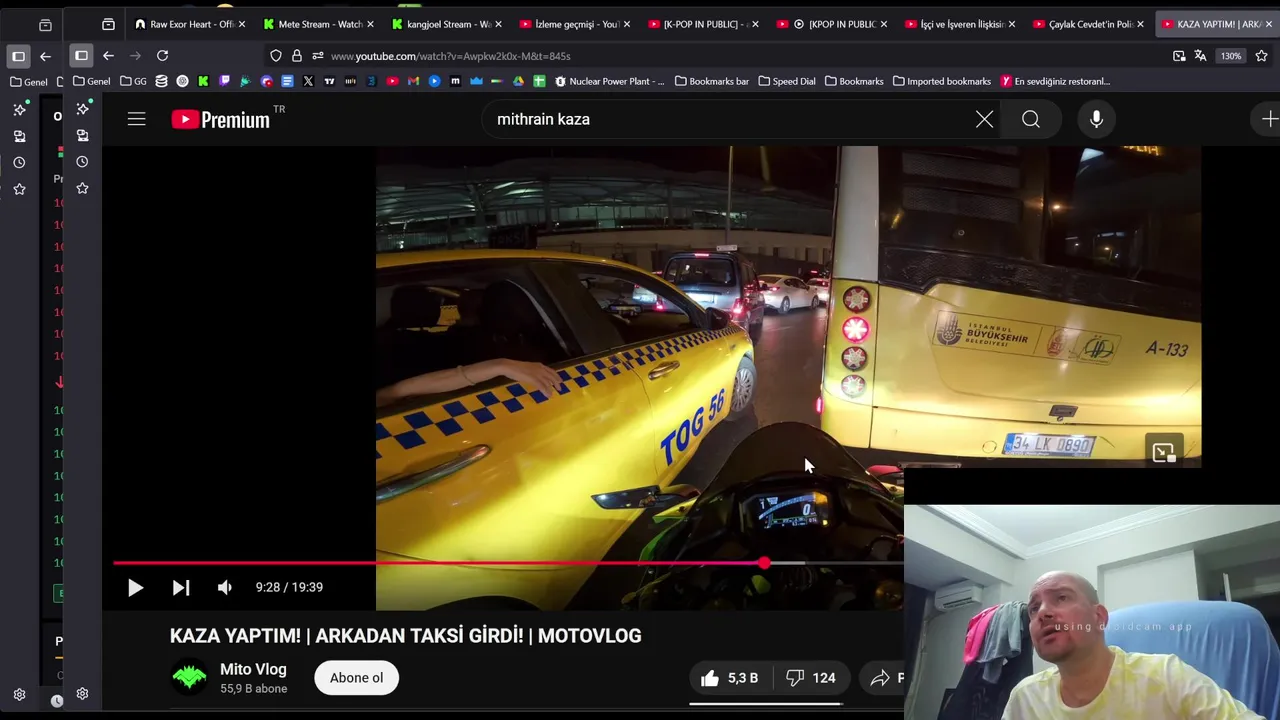The height and width of the screenshot is (720, 1280).
Task: Open the Twitch bookmark icon
Action: click(224, 81)
